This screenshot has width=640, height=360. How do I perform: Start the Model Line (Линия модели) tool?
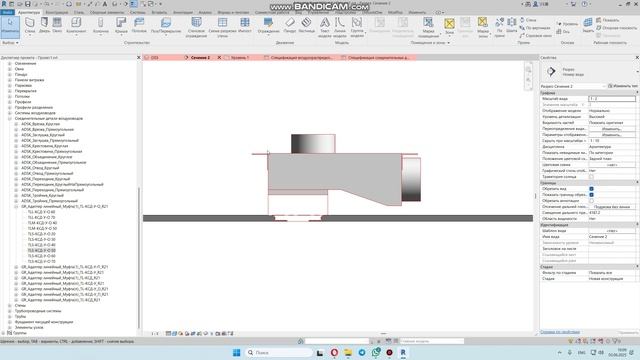[340, 27]
